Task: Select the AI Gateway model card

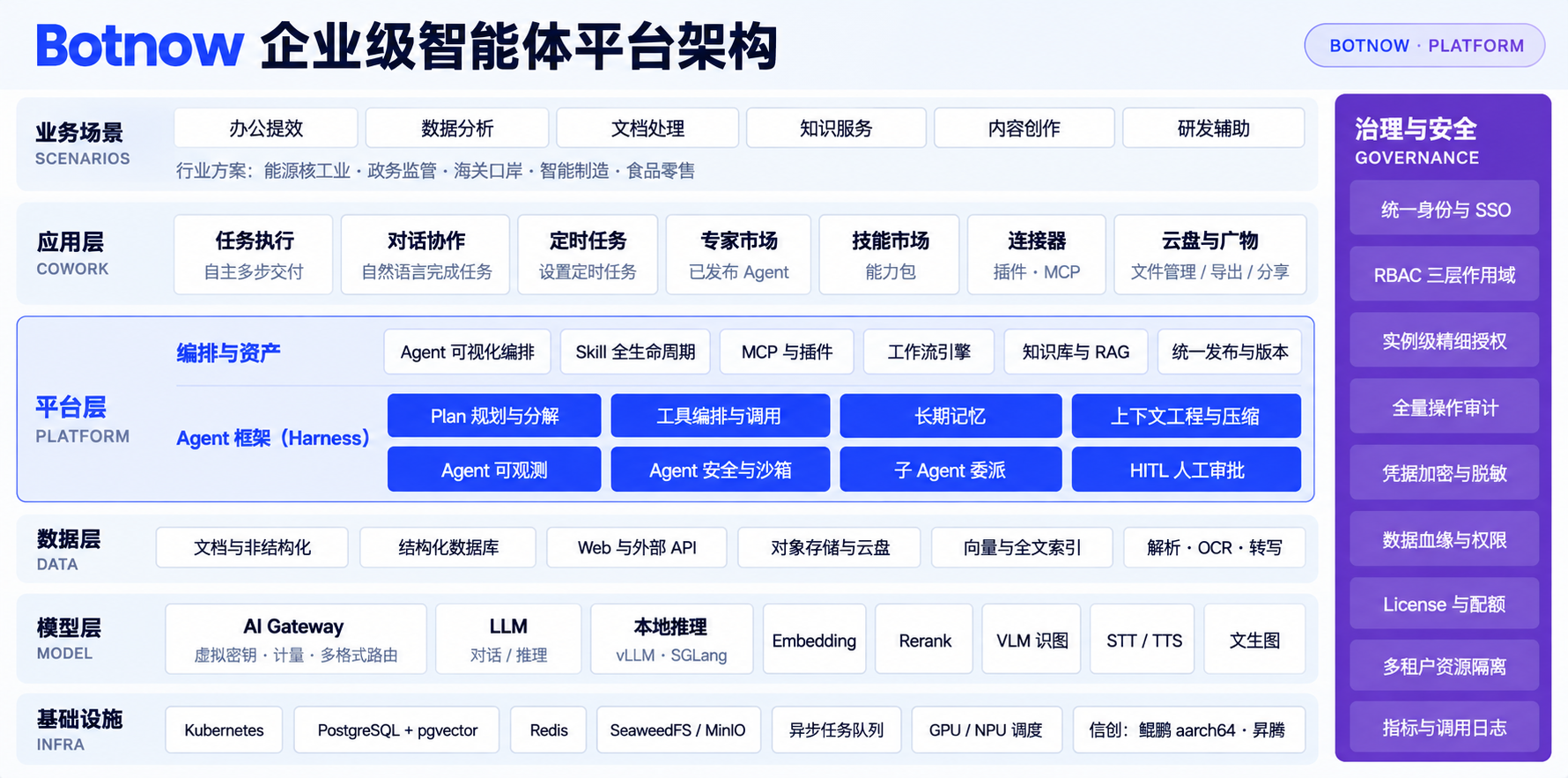Action: 295,639
